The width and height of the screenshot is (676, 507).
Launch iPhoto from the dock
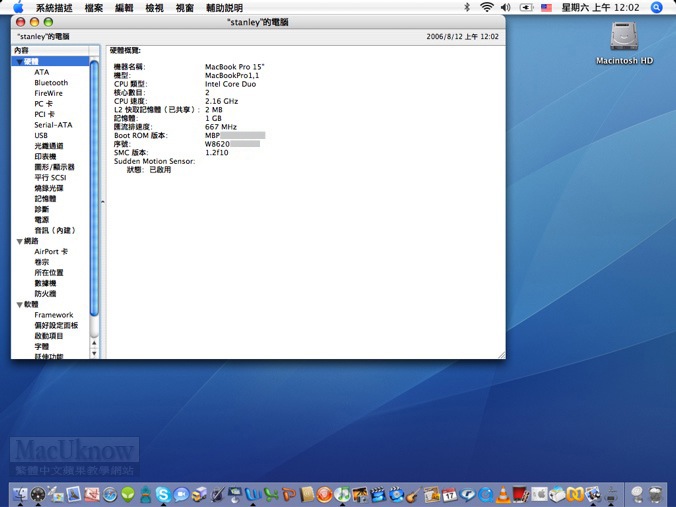pyautogui.click(x=360, y=494)
